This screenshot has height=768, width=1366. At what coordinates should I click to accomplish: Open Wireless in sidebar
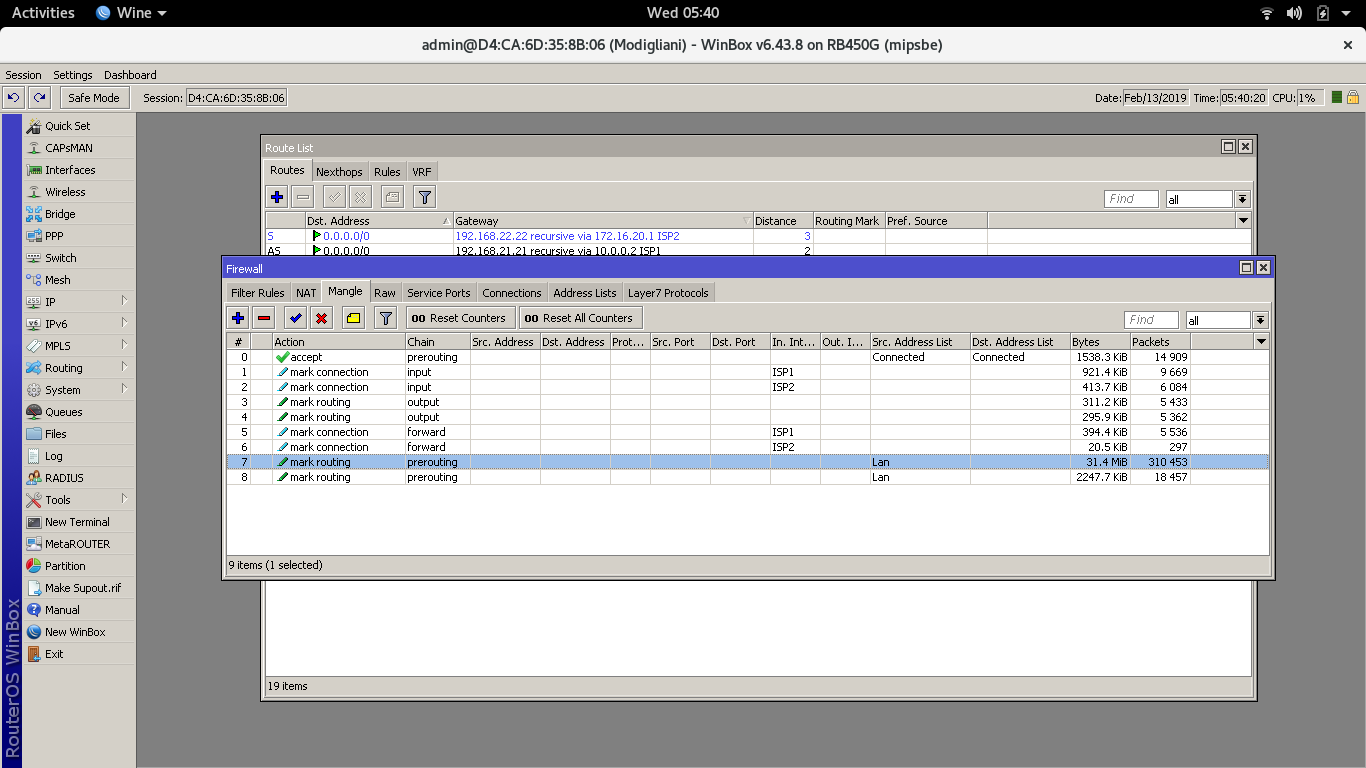point(65,192)
